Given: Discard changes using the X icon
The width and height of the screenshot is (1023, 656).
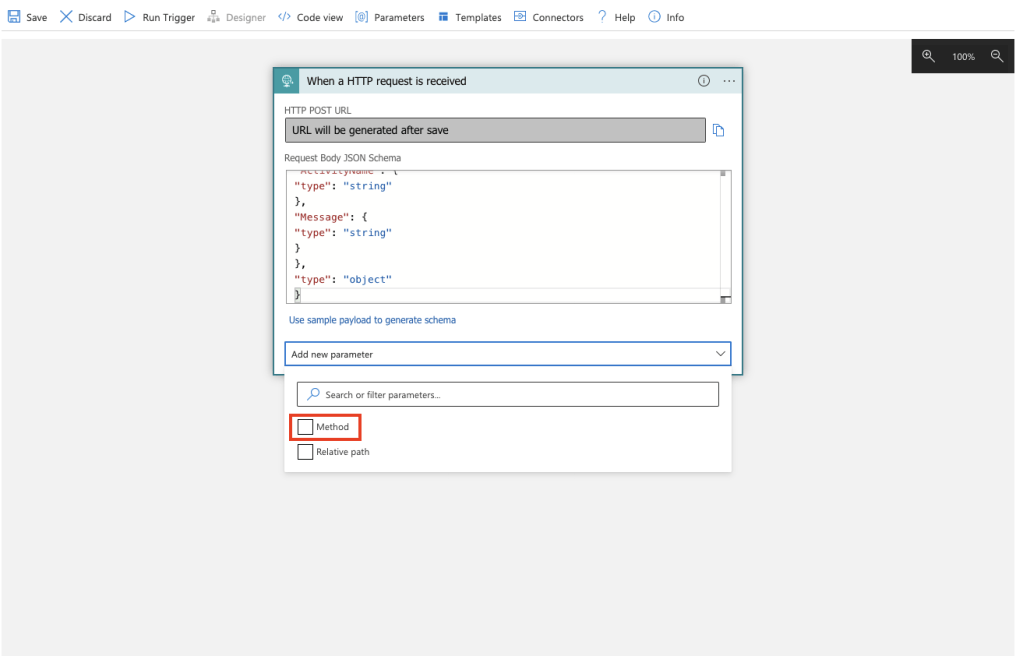Looking at the screenshot, I should coord(67,17).
